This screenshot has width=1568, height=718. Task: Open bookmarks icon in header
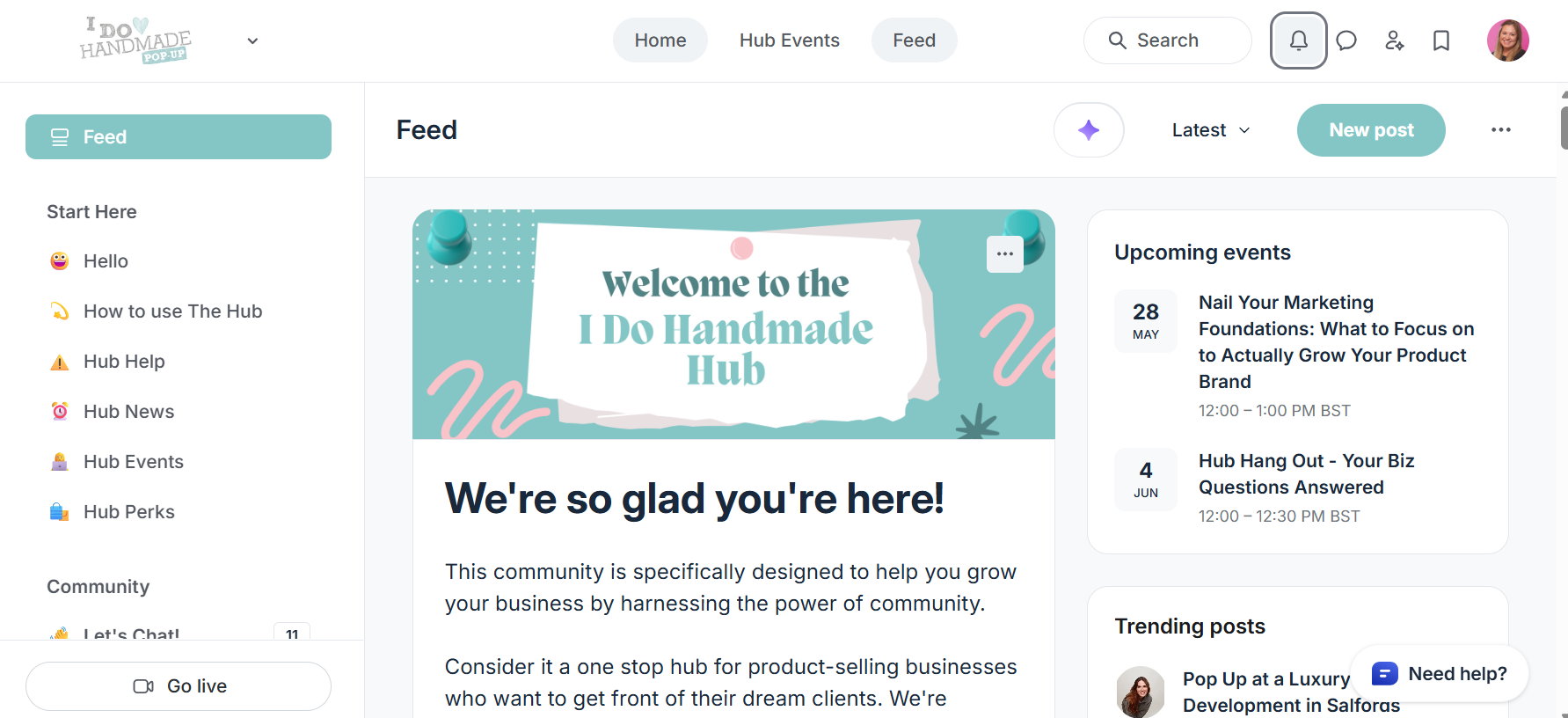[1441, 40]
